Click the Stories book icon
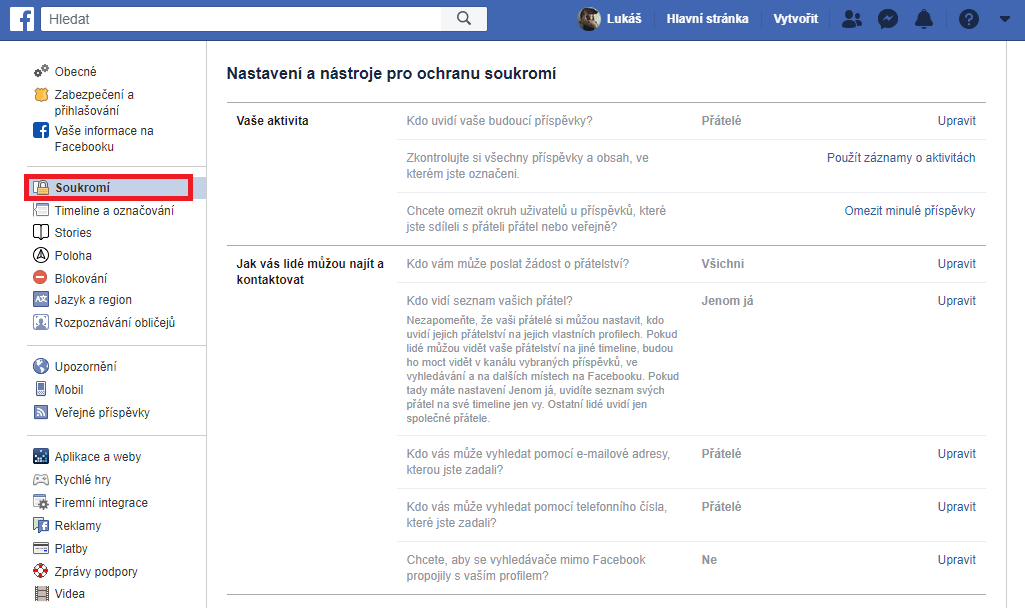 coord(41,232)
